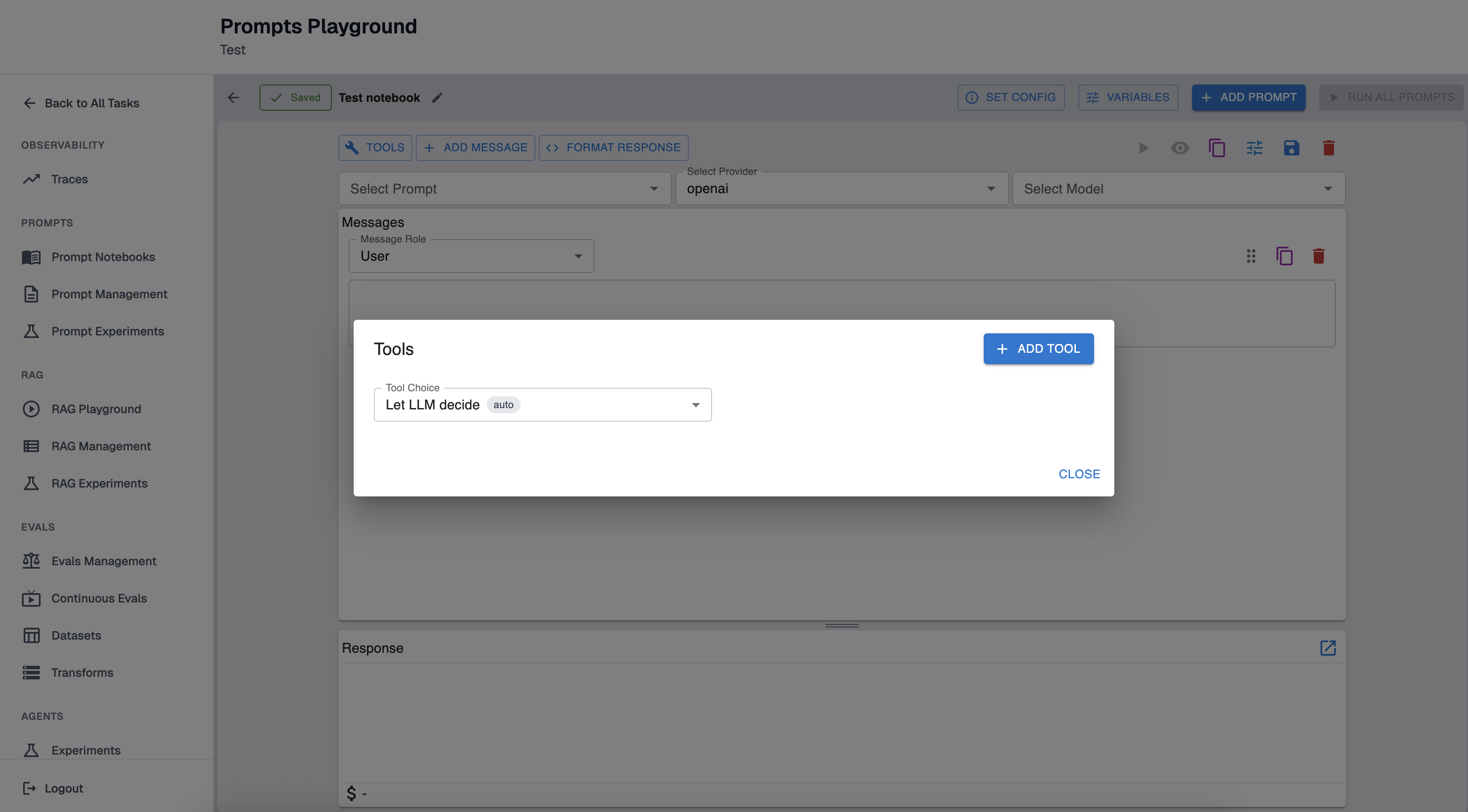Open Prompt Notebooks in the sidebar
The width and height of the screenshot is (1468, 812).
(x=103, y=257)
